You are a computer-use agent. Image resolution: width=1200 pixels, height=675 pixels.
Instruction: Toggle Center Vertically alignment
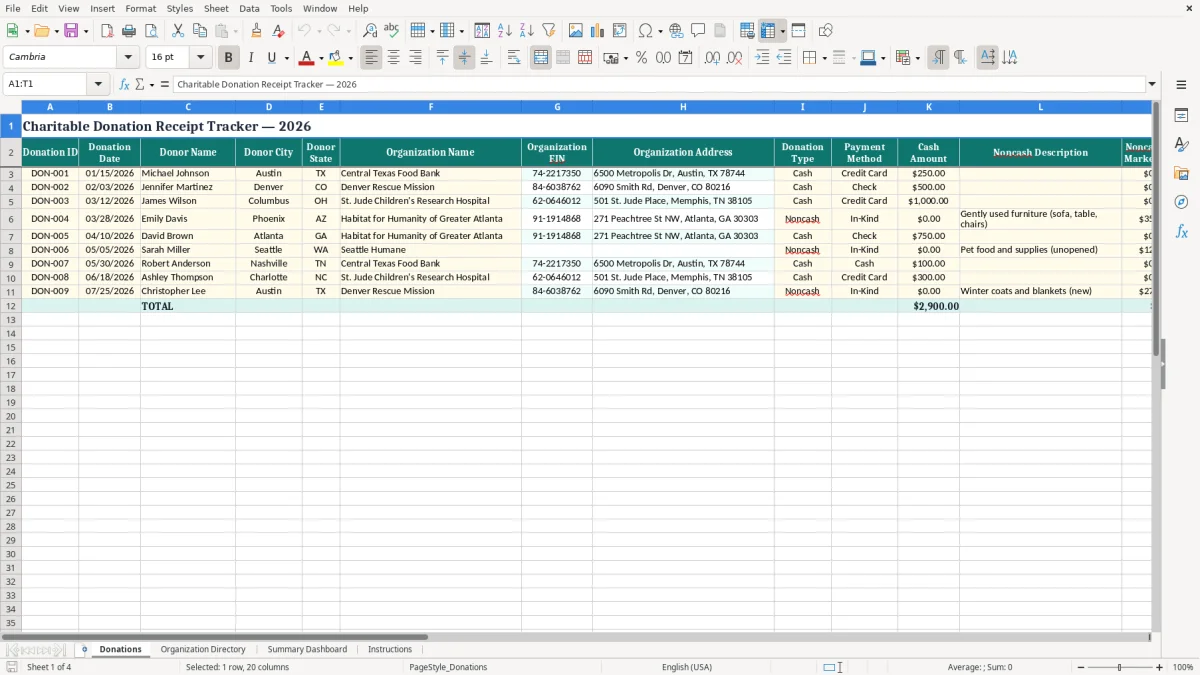click(x=465, y=58)
